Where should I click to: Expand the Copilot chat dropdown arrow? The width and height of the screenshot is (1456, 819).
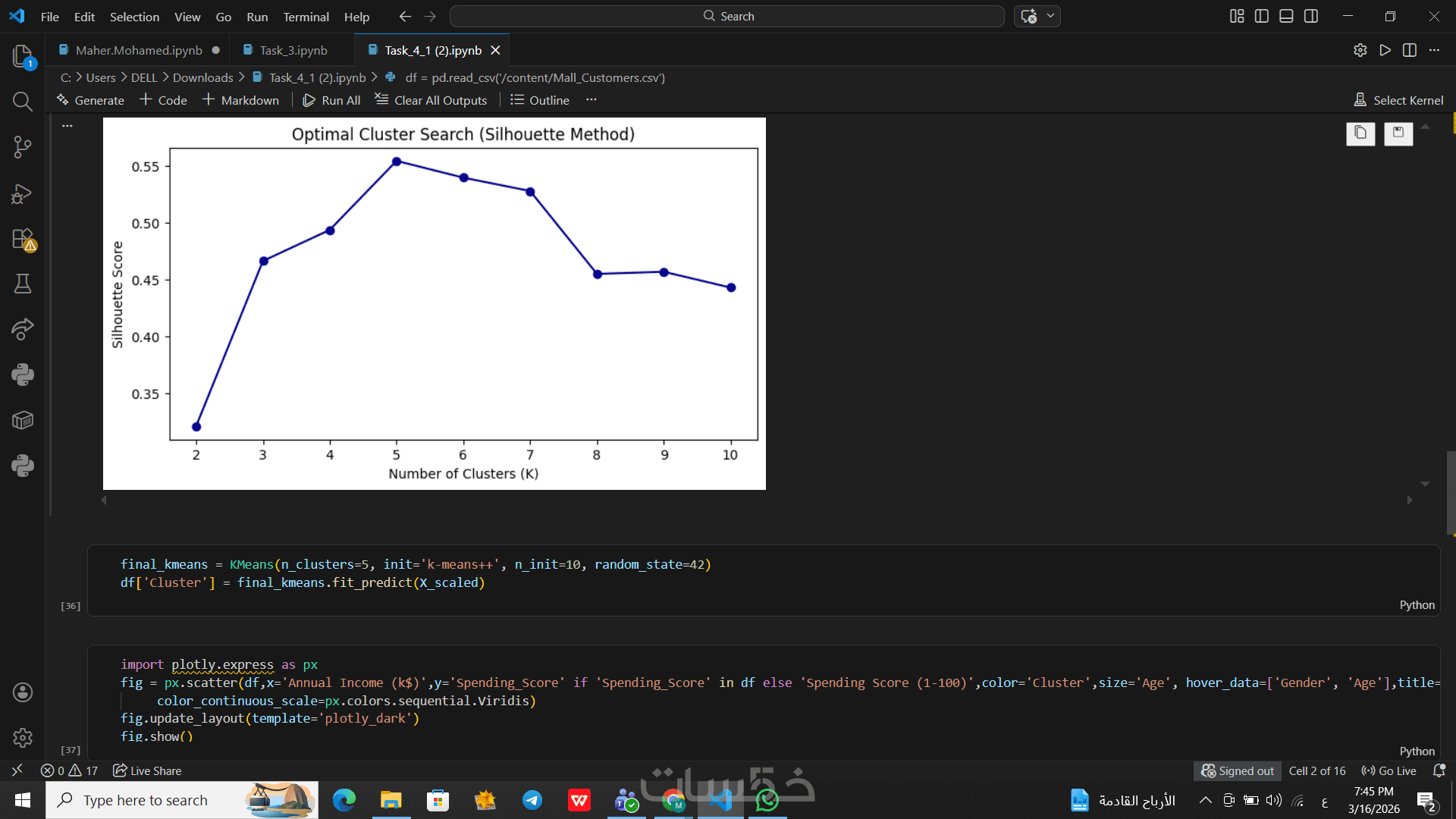(1050, 16)
